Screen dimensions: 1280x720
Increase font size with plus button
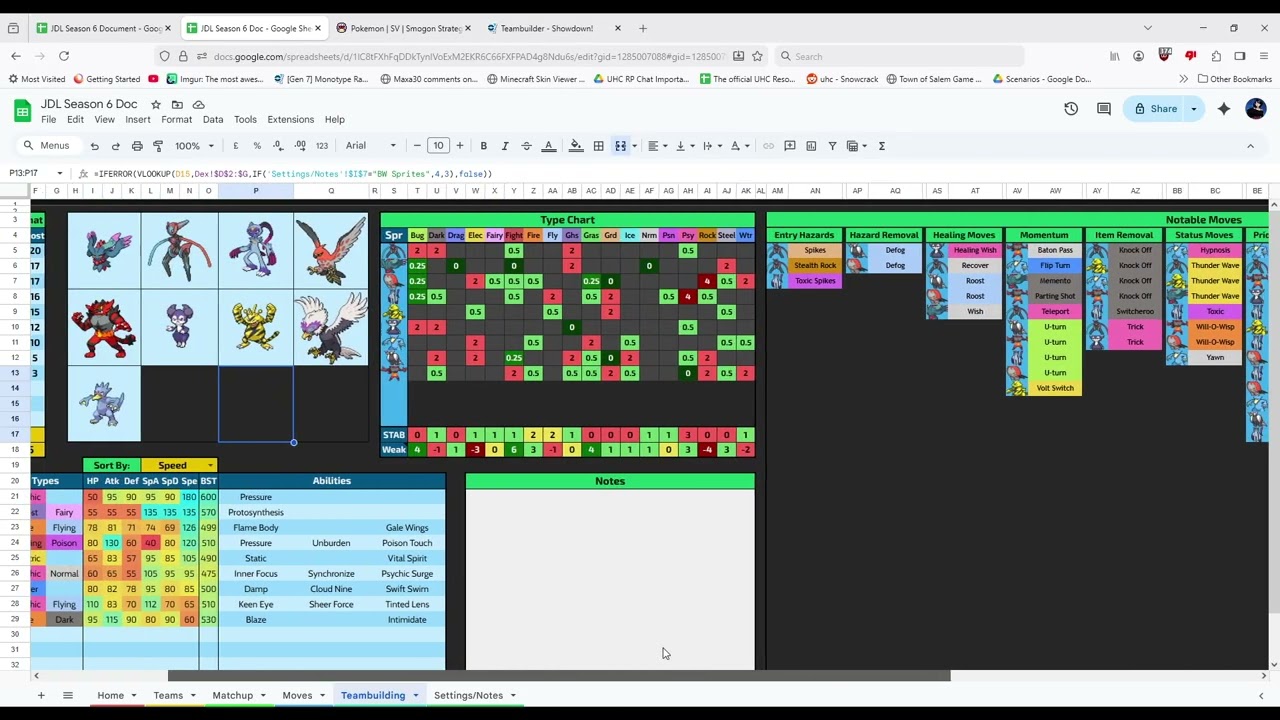[460, 146]
